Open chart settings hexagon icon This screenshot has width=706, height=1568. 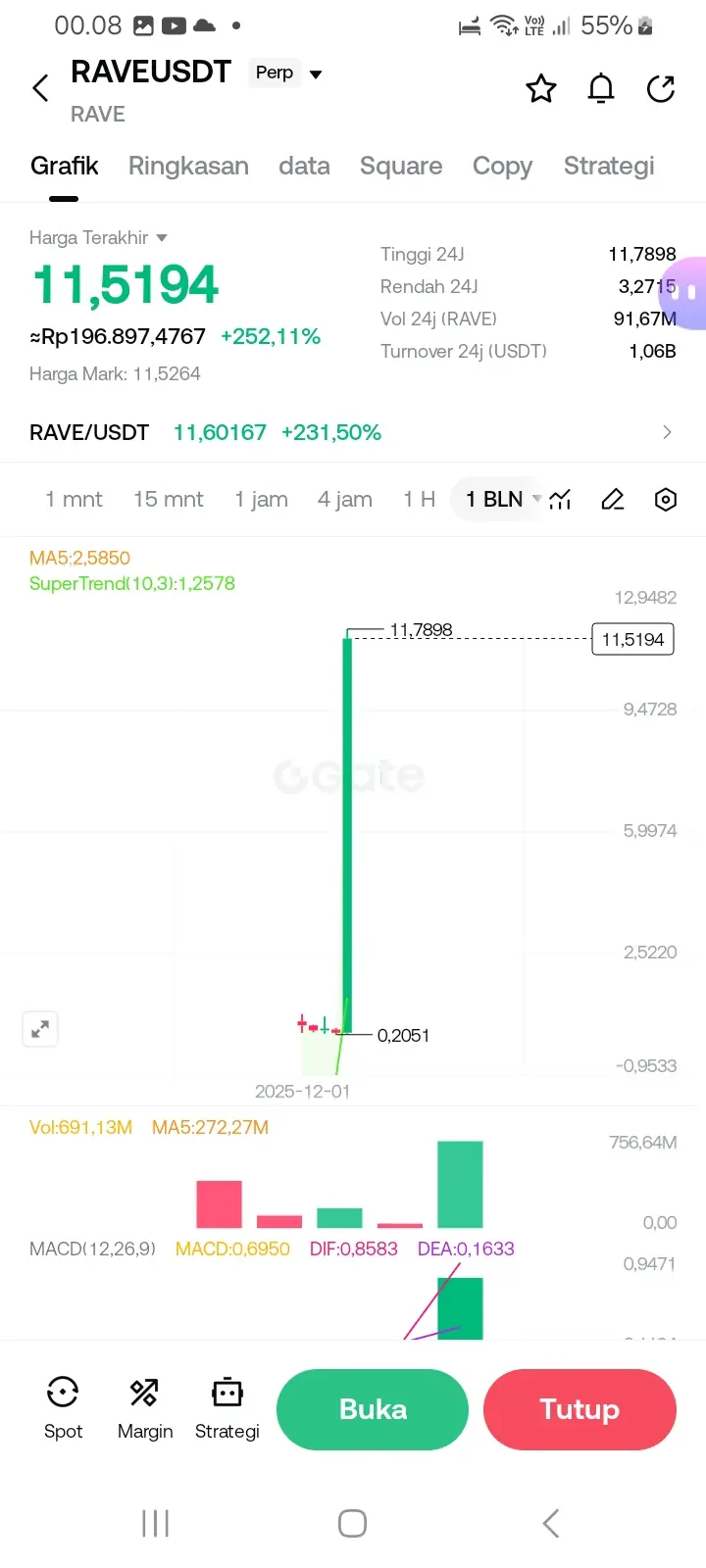(x=666, y=500)
